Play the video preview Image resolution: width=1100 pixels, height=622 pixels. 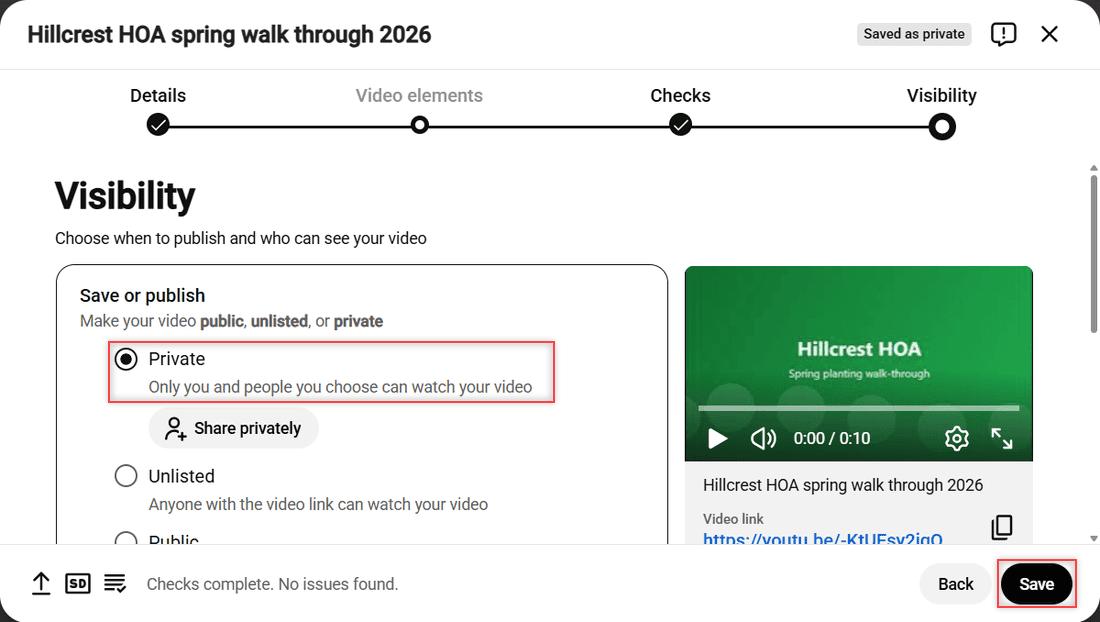[x=717, y=439]
